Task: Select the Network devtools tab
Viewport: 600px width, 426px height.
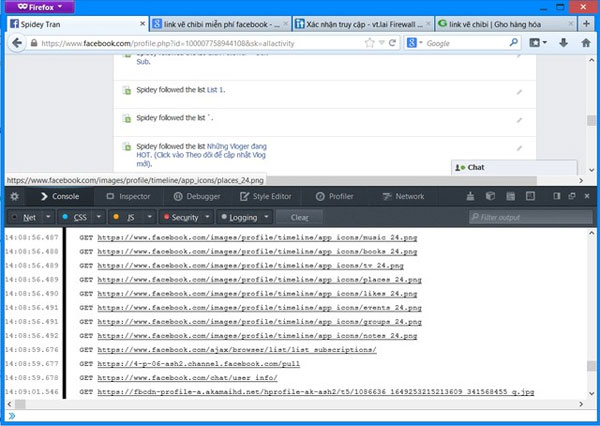Action: point(403,196)
